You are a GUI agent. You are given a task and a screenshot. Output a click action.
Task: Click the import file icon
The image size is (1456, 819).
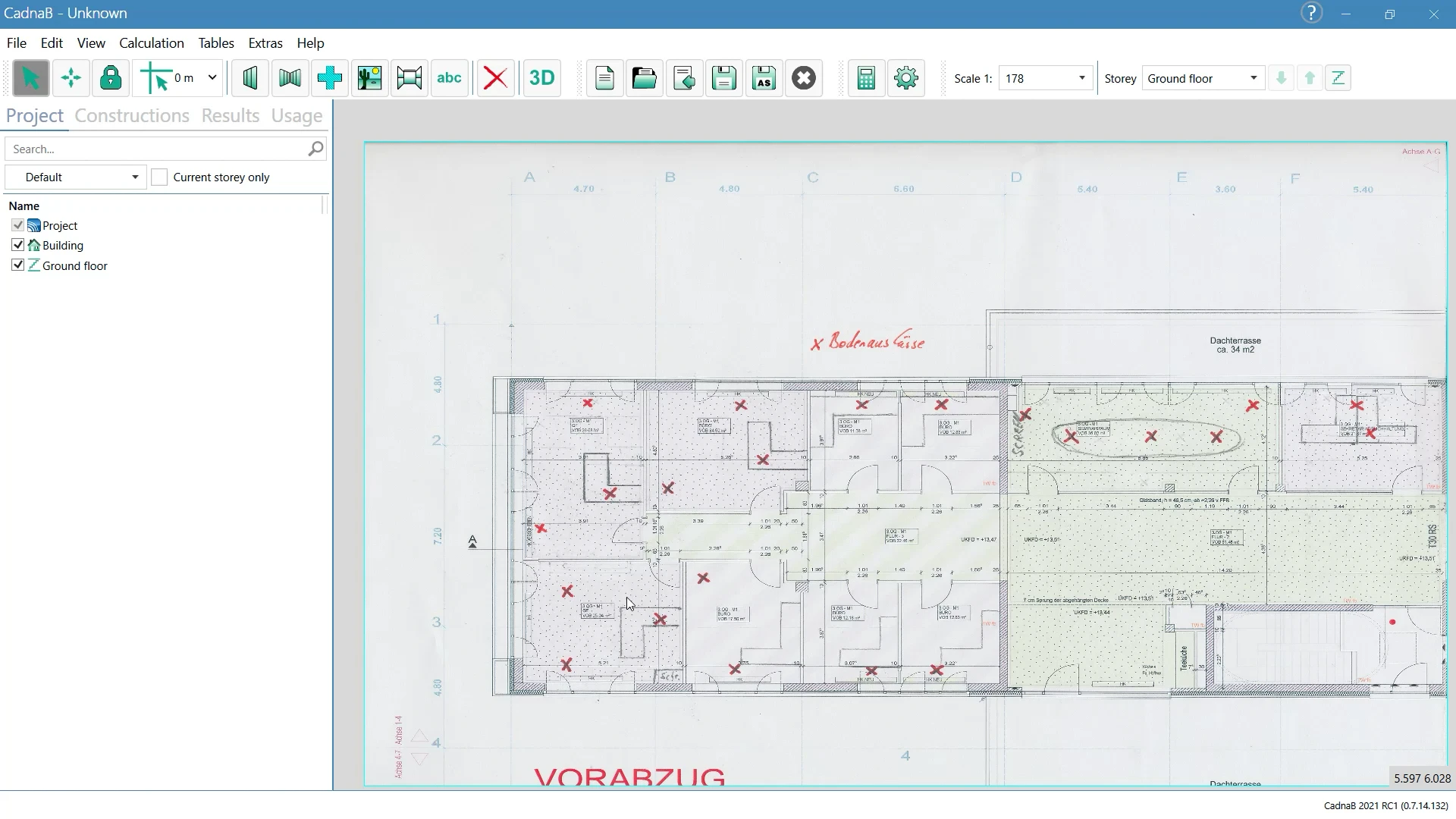[684, 78]
